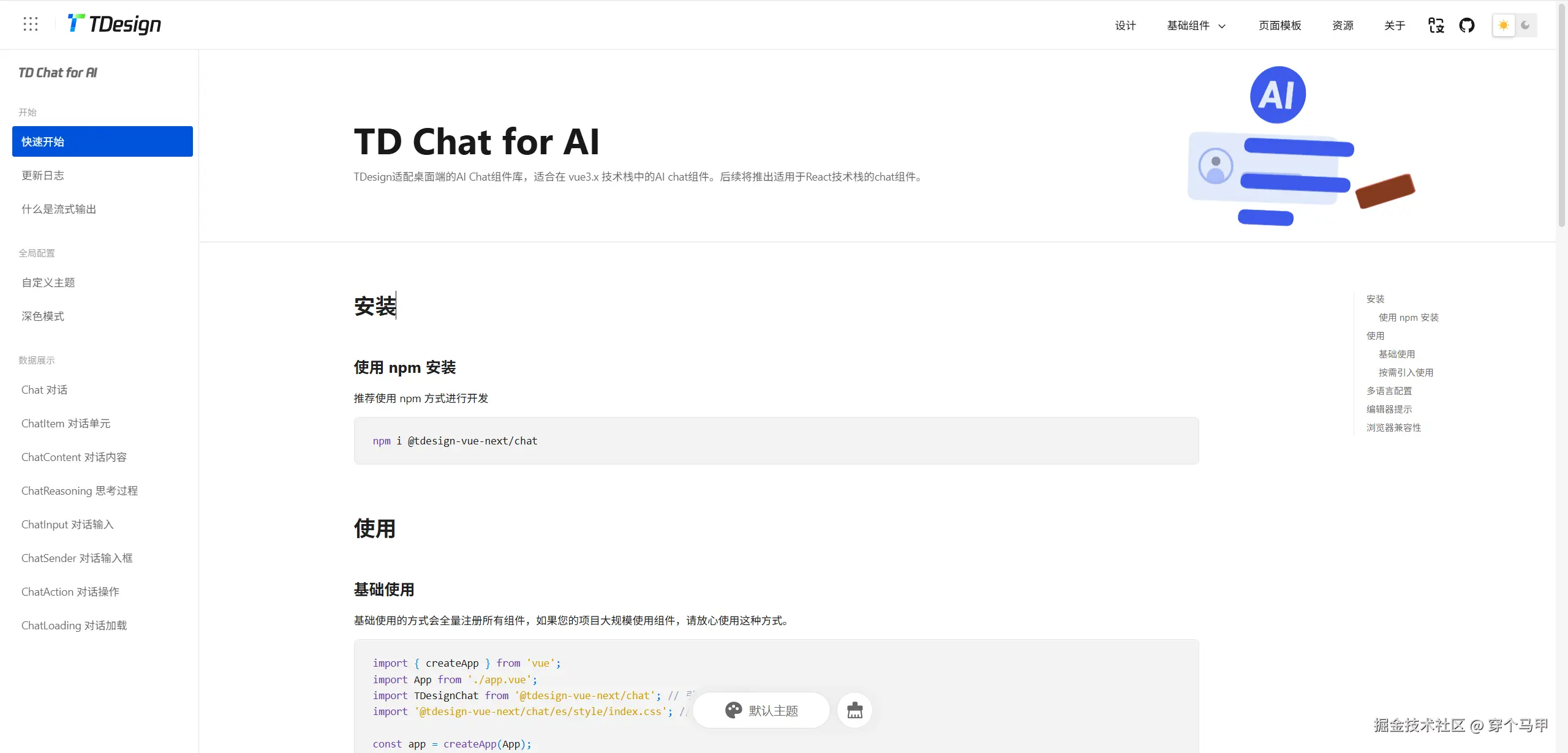This screenshot has width=1568, height=753.
Task: Click the TDesign logo
Action: point(115,24)
